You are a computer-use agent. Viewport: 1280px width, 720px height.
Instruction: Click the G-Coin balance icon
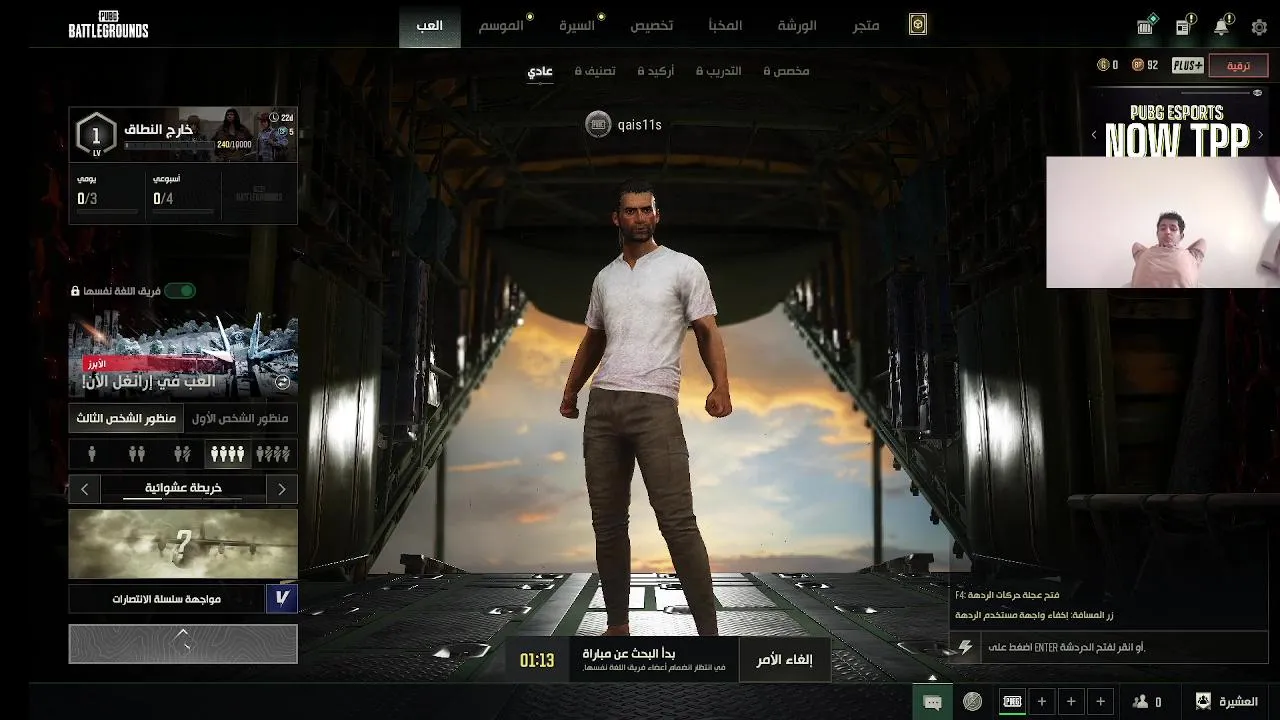[x=1103, y=65]
